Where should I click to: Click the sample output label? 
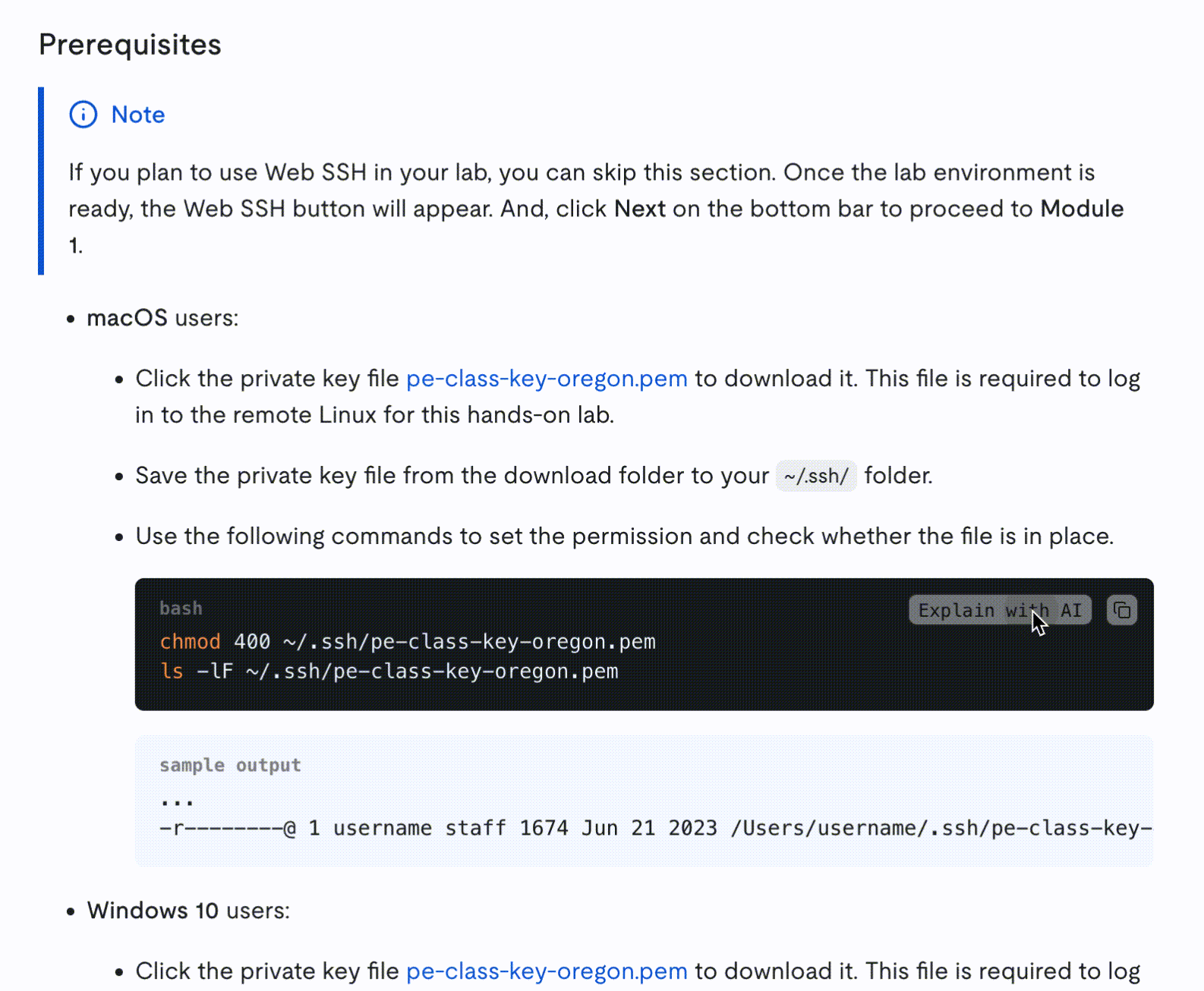[x=230, y=766]
